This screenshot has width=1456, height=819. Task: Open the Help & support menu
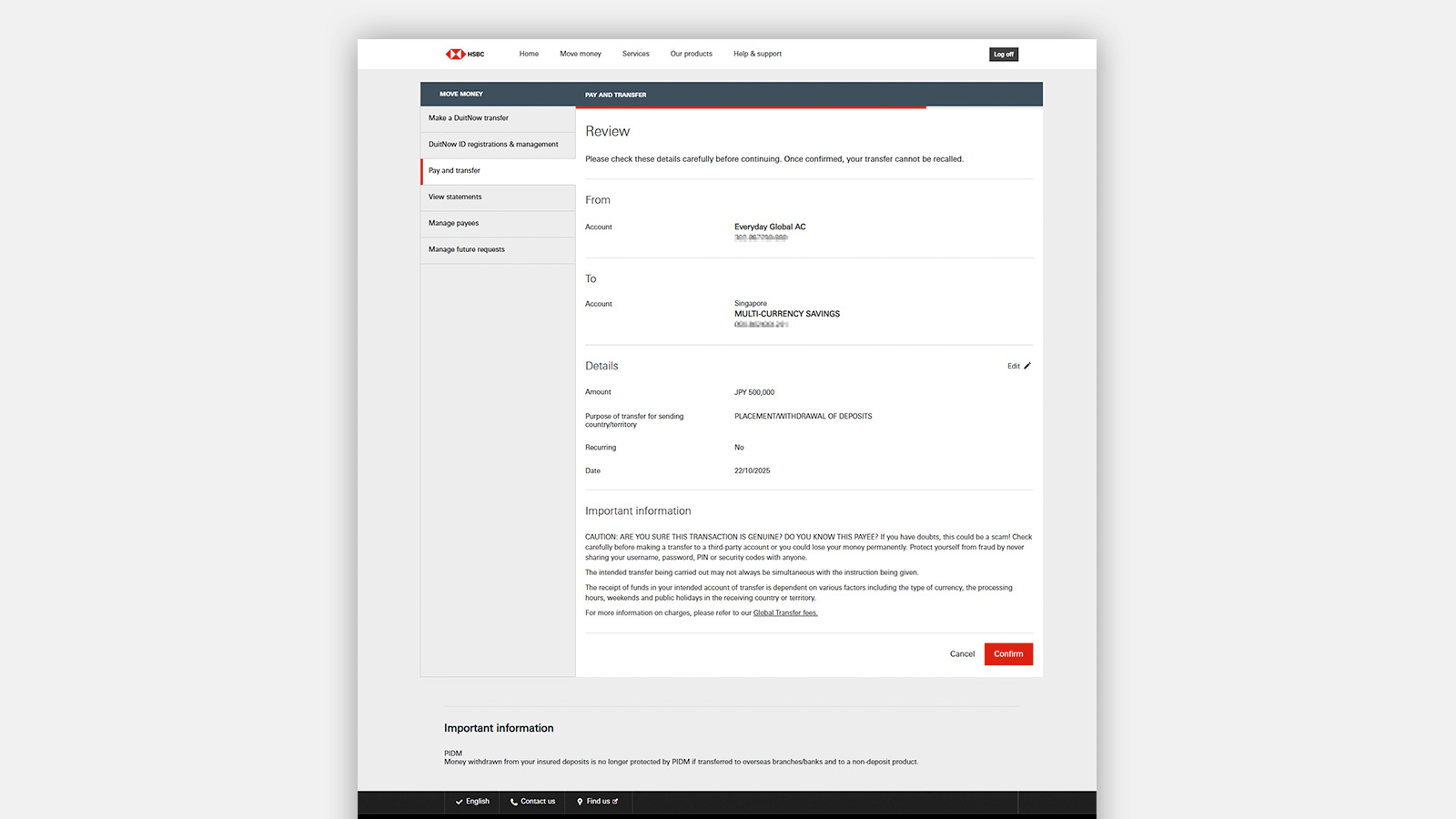click(757, 54)
